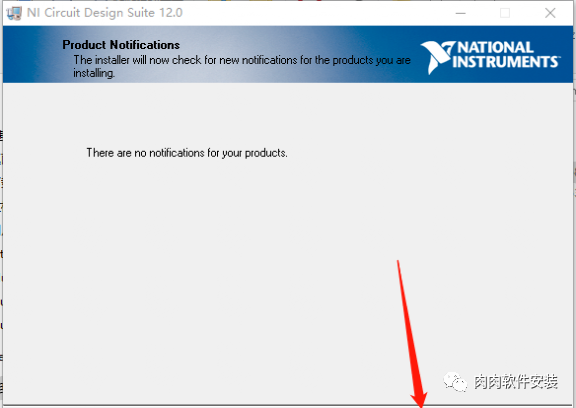Click the NATIONAL INSTRUMENTS logo text

coord(506,55)
